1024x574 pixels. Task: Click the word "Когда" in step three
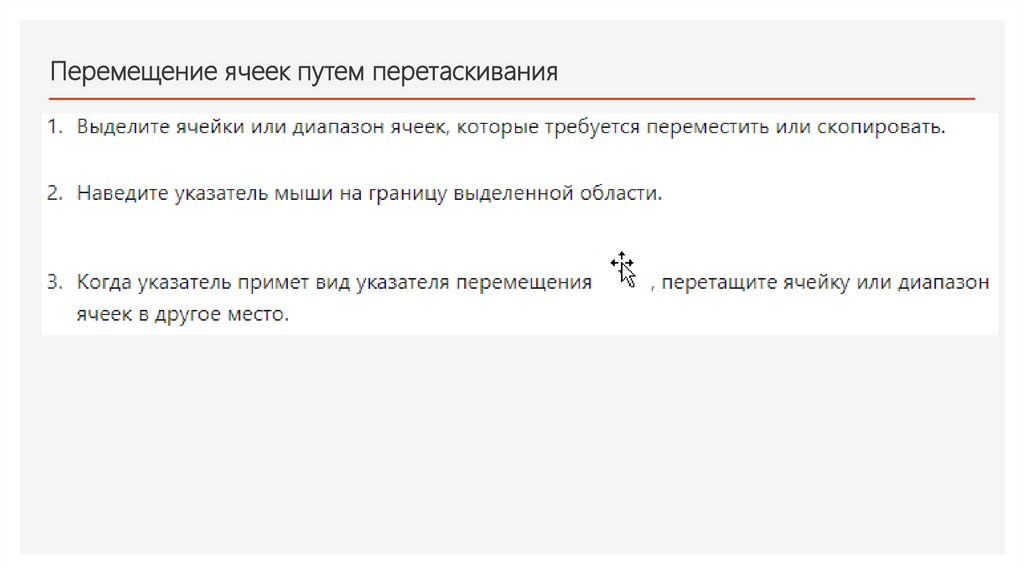(102, 282)
